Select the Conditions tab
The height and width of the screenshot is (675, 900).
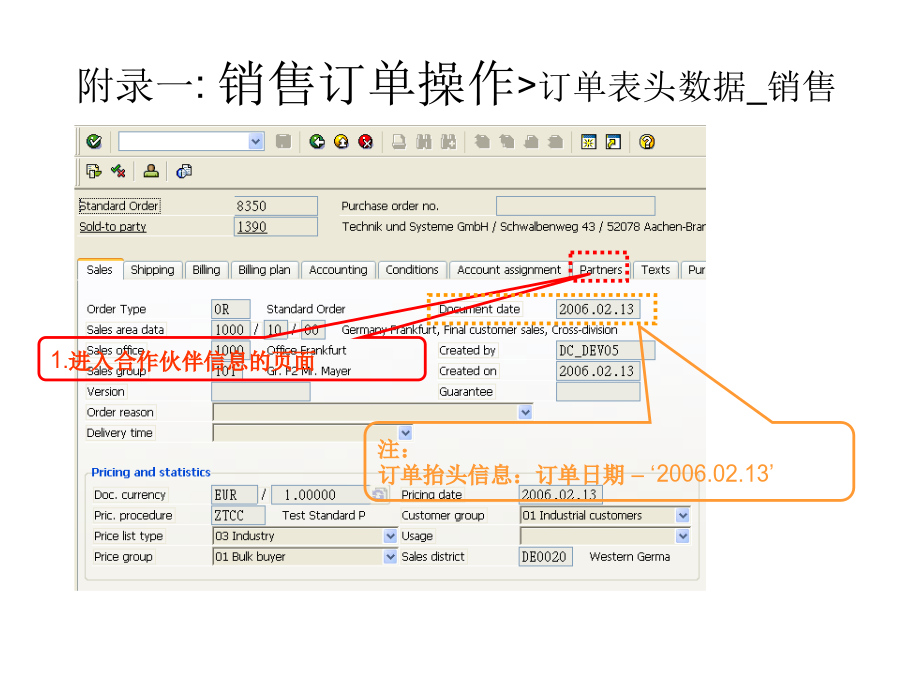click(x=412, y=270)
